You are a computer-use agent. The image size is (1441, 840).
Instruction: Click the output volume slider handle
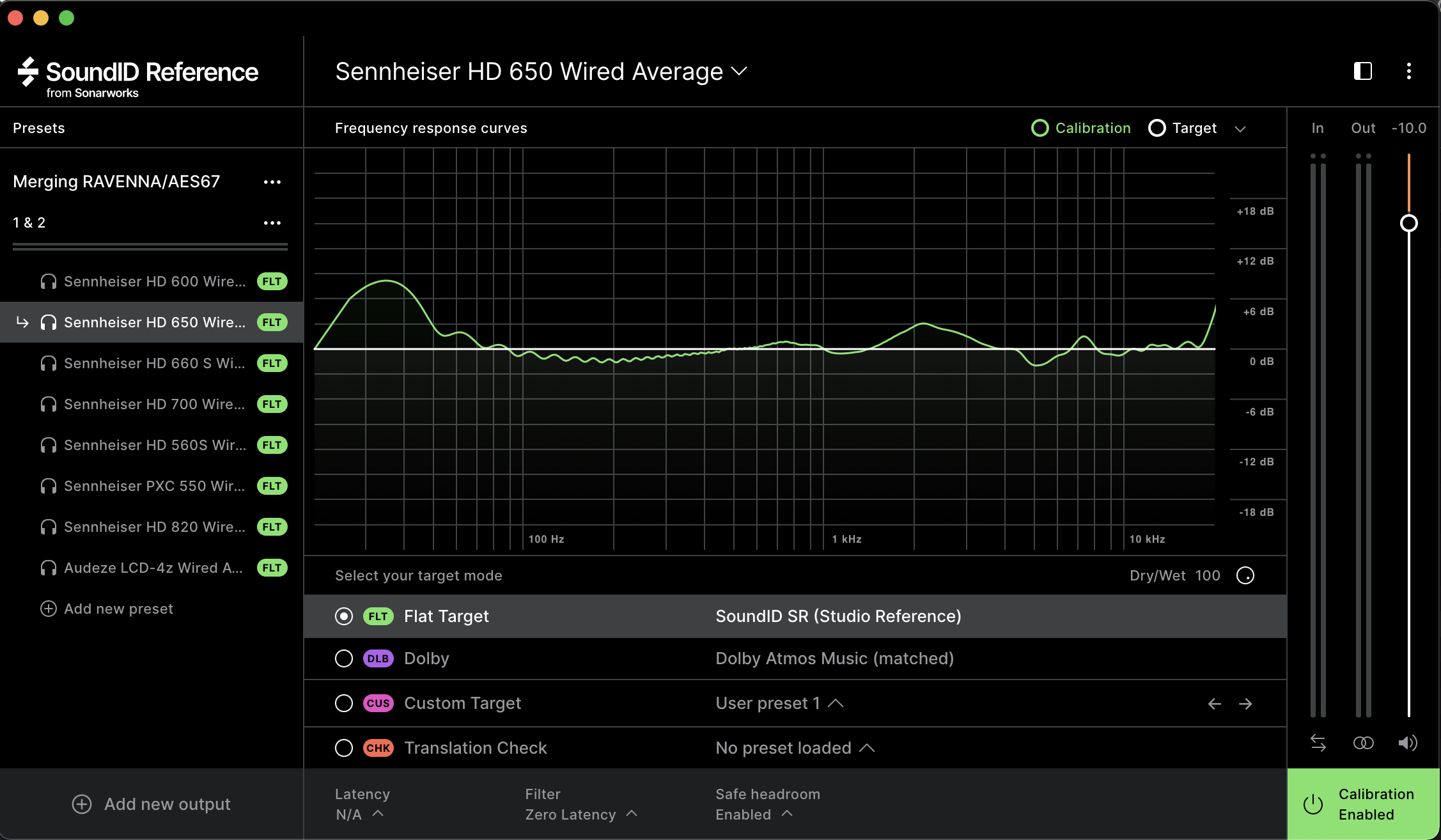(x=1408, y=223)
